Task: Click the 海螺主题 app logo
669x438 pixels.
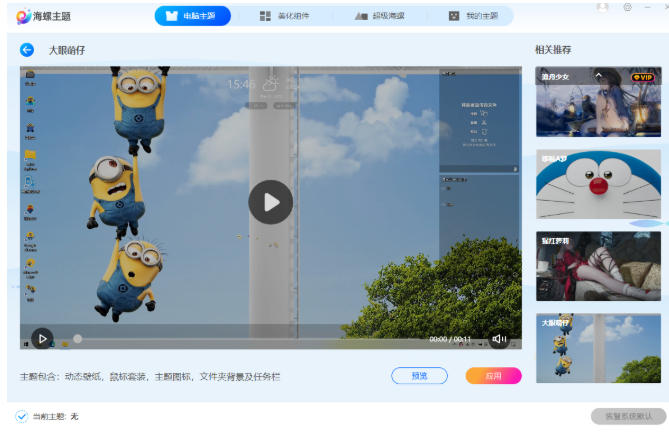Action: click(x=44, y=16)
